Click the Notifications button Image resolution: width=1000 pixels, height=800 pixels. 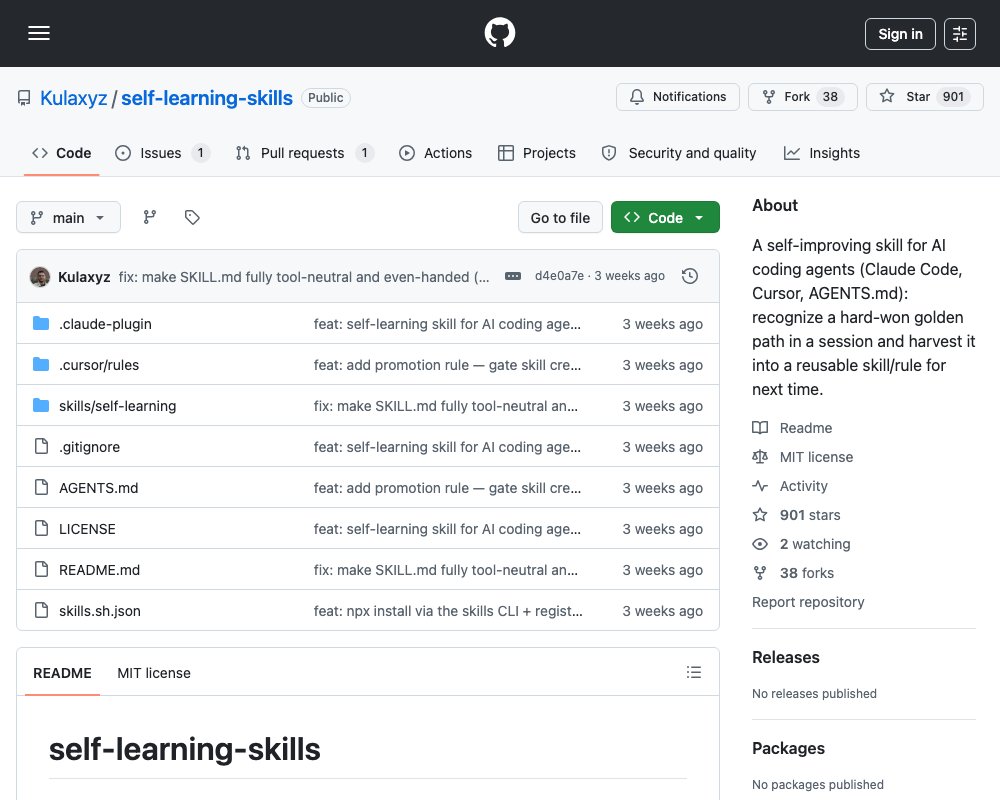coord(678,97)
